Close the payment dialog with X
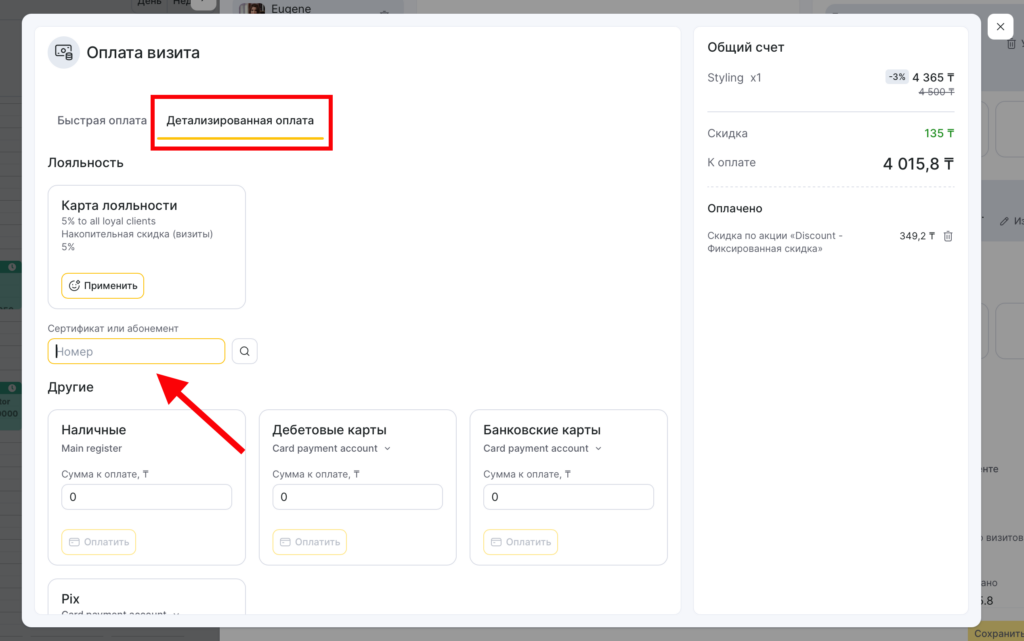 point(1000,27)
